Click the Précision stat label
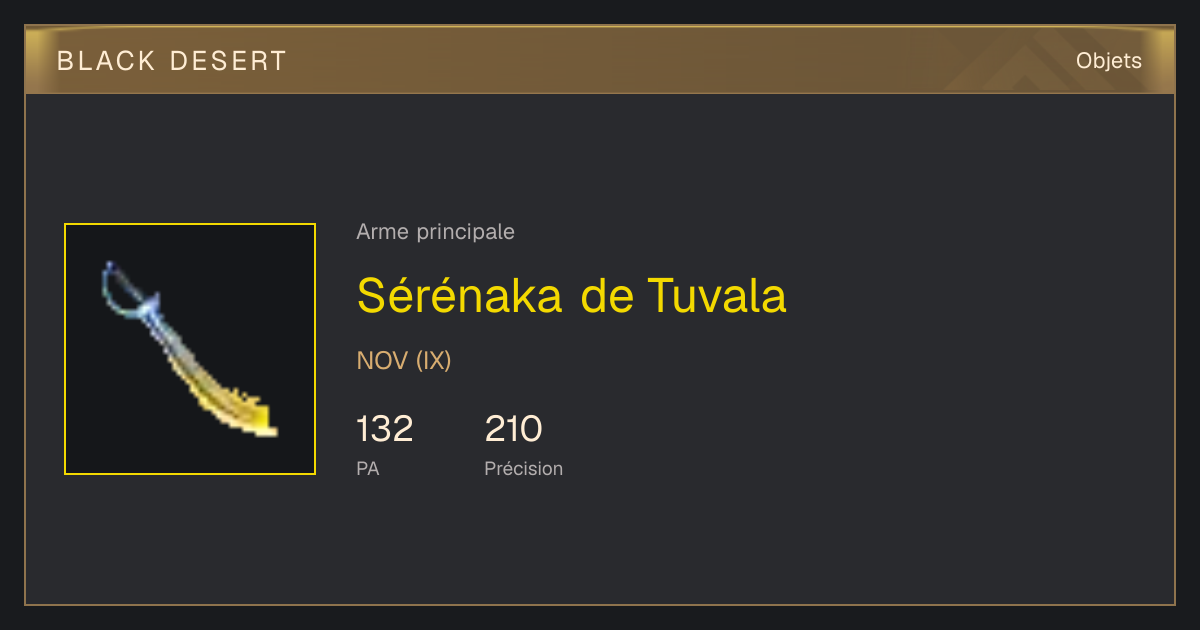This screenshot has width=1200, height=630. click(x=523, y=468)
